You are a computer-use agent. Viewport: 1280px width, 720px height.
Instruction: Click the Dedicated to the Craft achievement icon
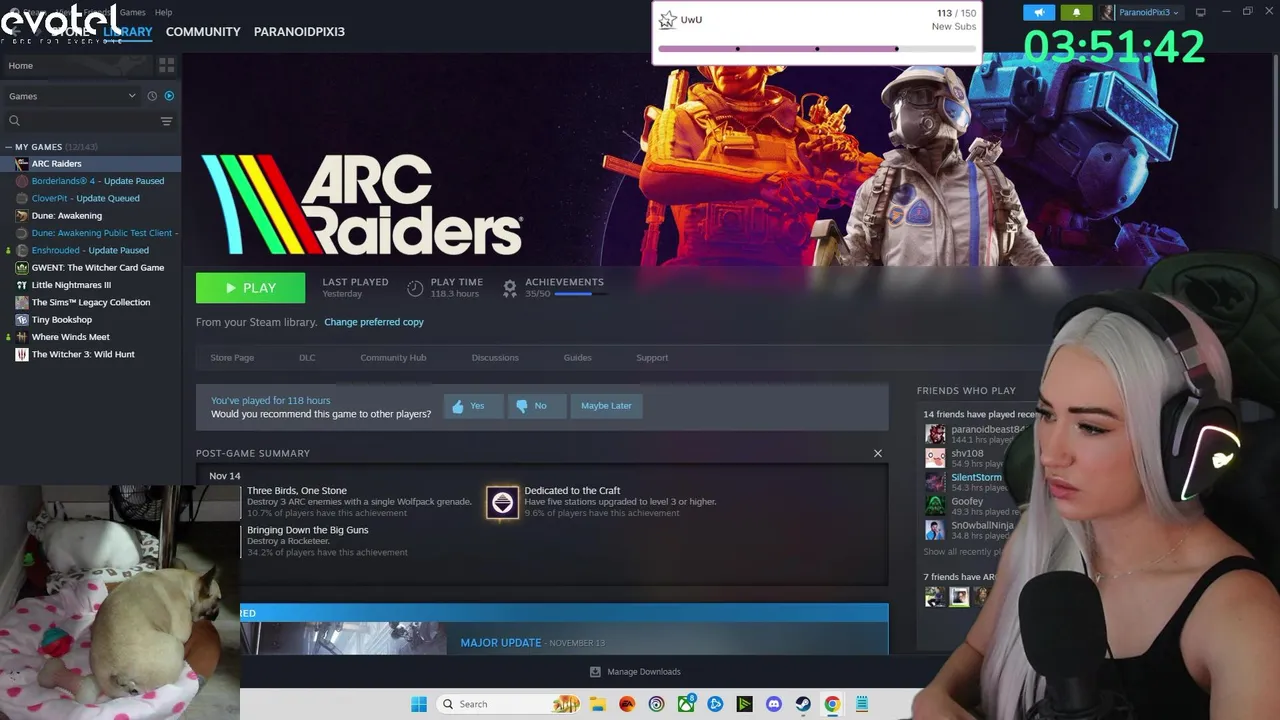coord(502,502)
